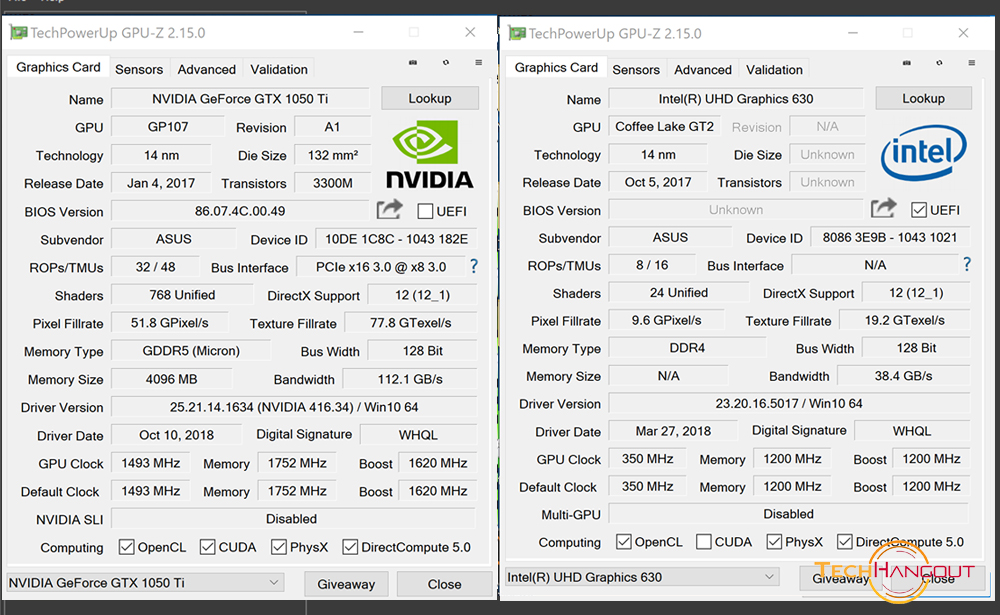Toggle the PhysX checkbox in the NVIDIA window

pos(279,547)
